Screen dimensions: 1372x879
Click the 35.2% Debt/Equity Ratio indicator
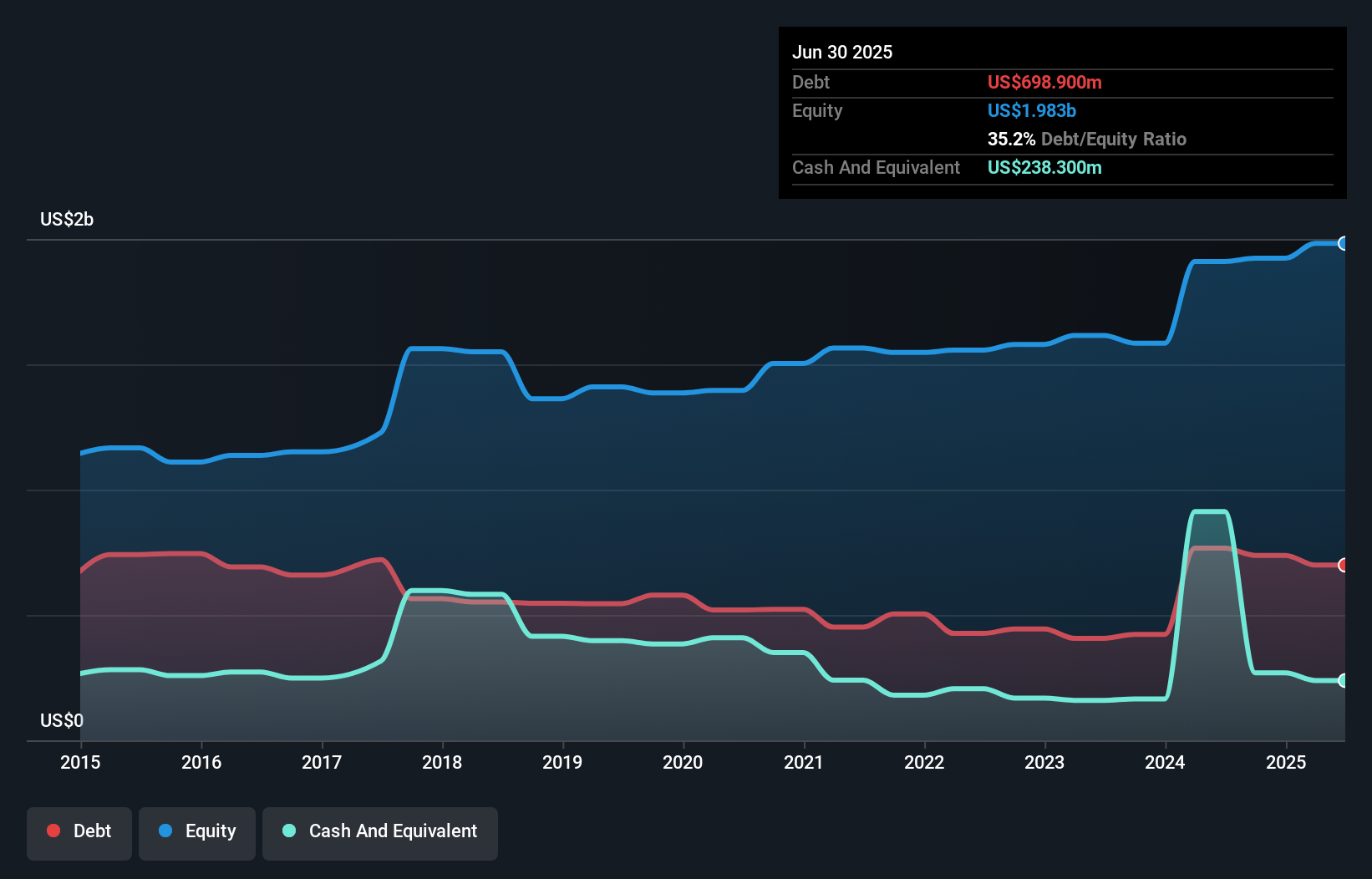1087,139
